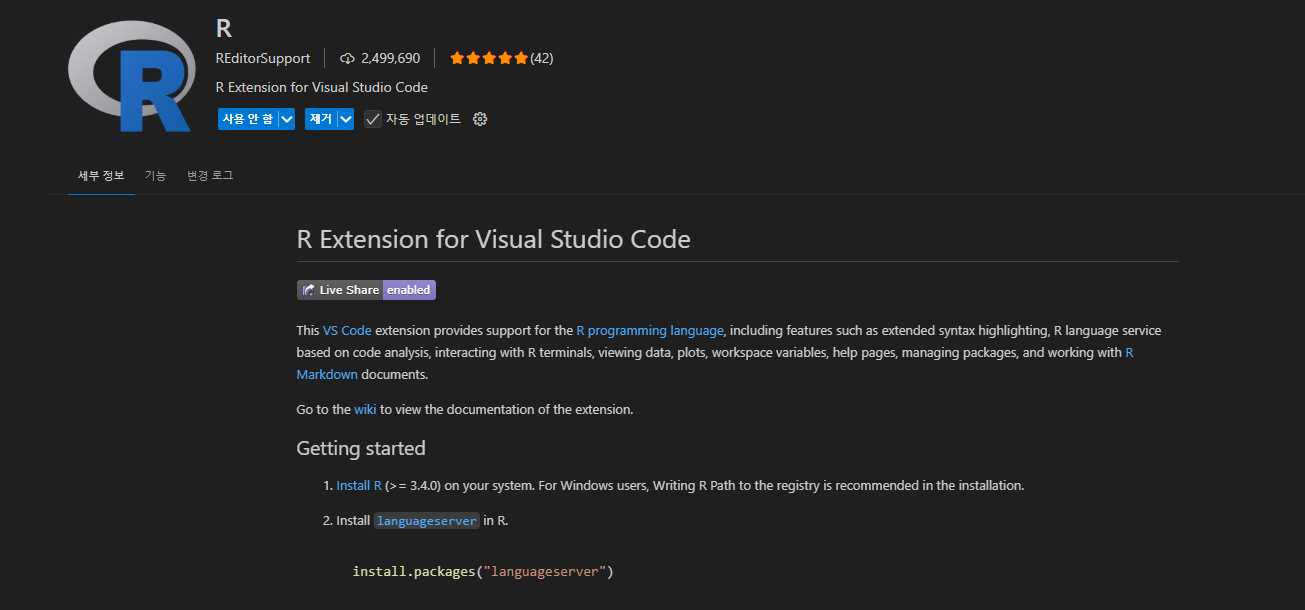The image size is (1305, 610).
Task: Click the R Extension for Visual Studio Code description
Action: tap(322, 87)
